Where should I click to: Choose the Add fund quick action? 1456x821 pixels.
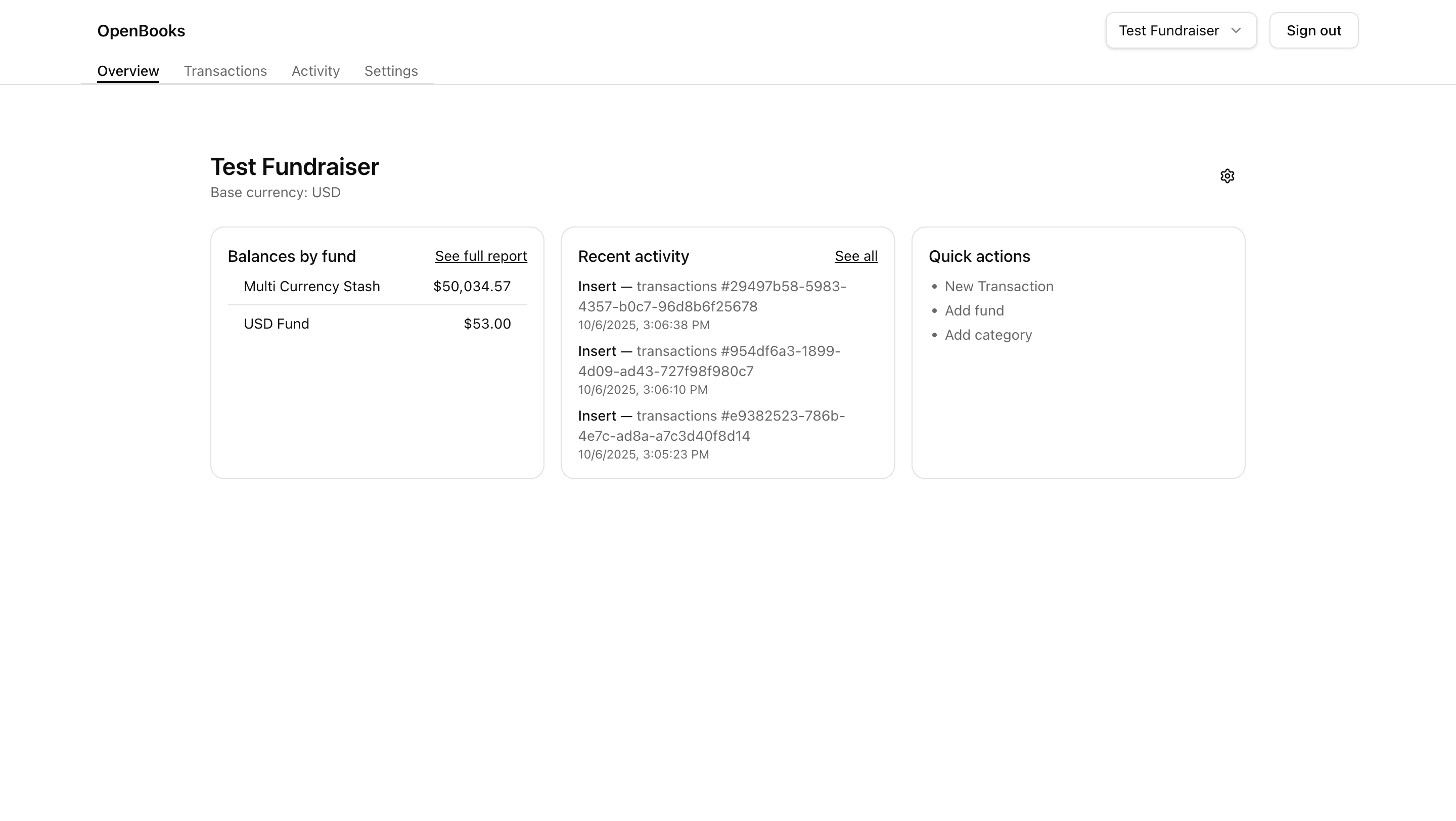(x=974, y=311)
